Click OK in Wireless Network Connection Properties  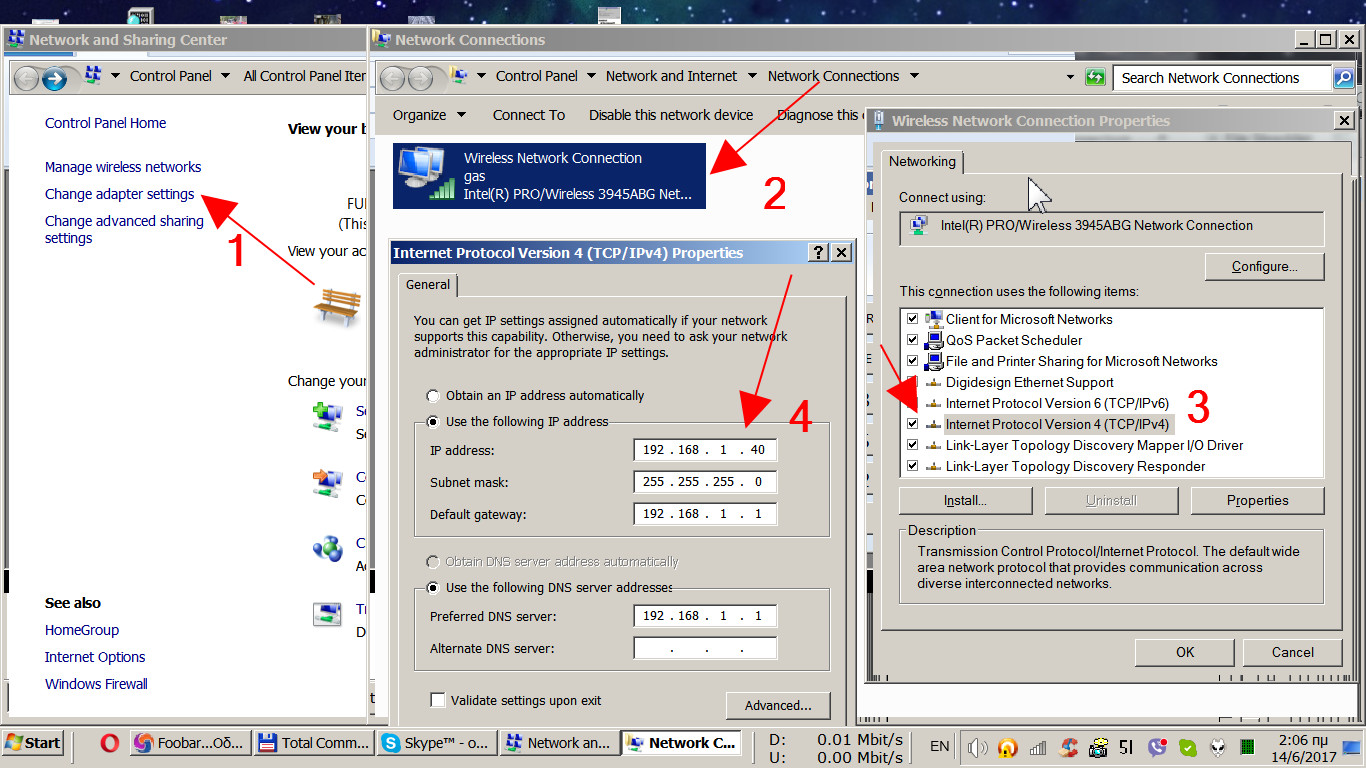1185,652
